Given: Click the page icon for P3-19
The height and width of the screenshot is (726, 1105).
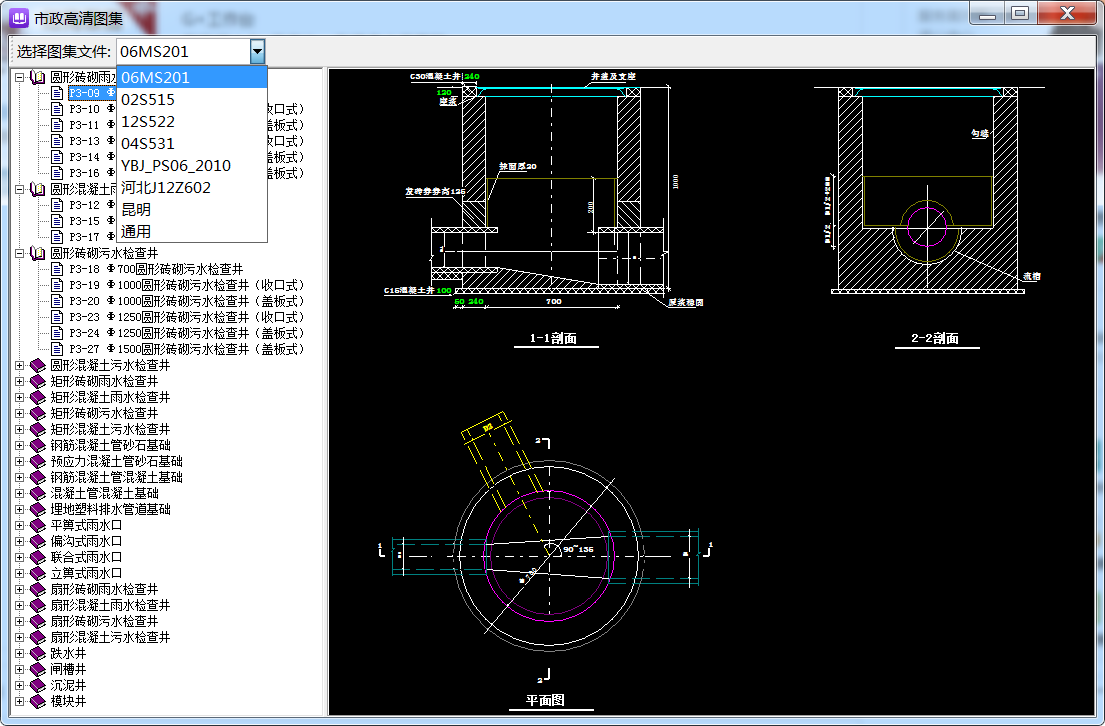Looking at the screenshot, I should click(x=58, y=285).
